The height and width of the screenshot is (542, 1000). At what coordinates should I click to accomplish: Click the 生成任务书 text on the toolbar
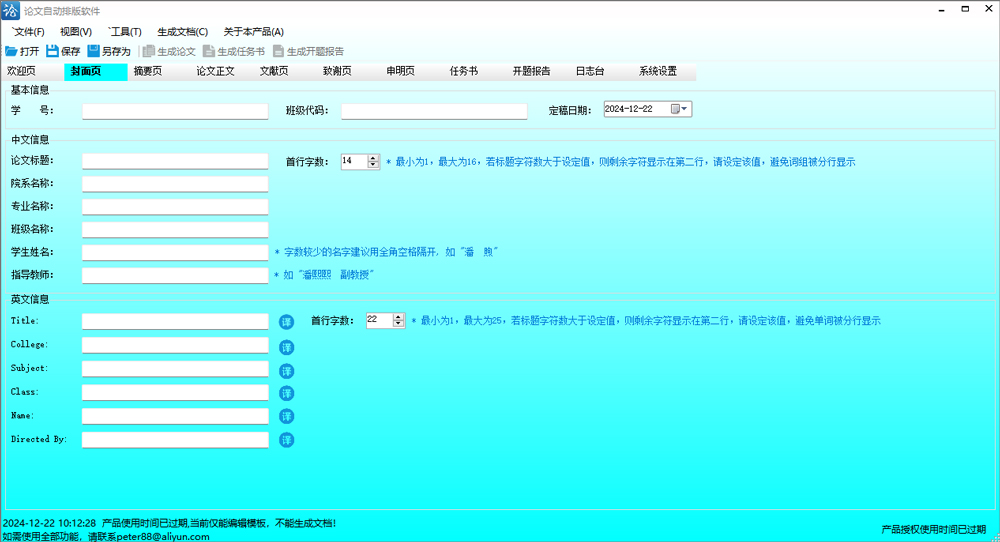(241, 52)
